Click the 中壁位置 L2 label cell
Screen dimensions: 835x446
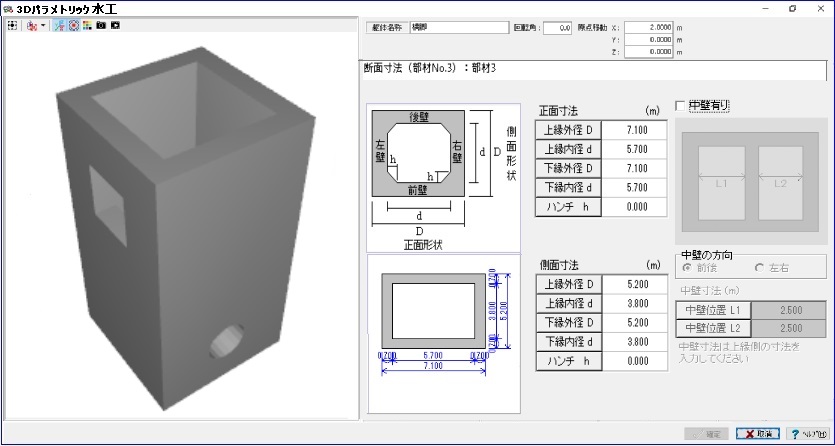pos(714,328)
